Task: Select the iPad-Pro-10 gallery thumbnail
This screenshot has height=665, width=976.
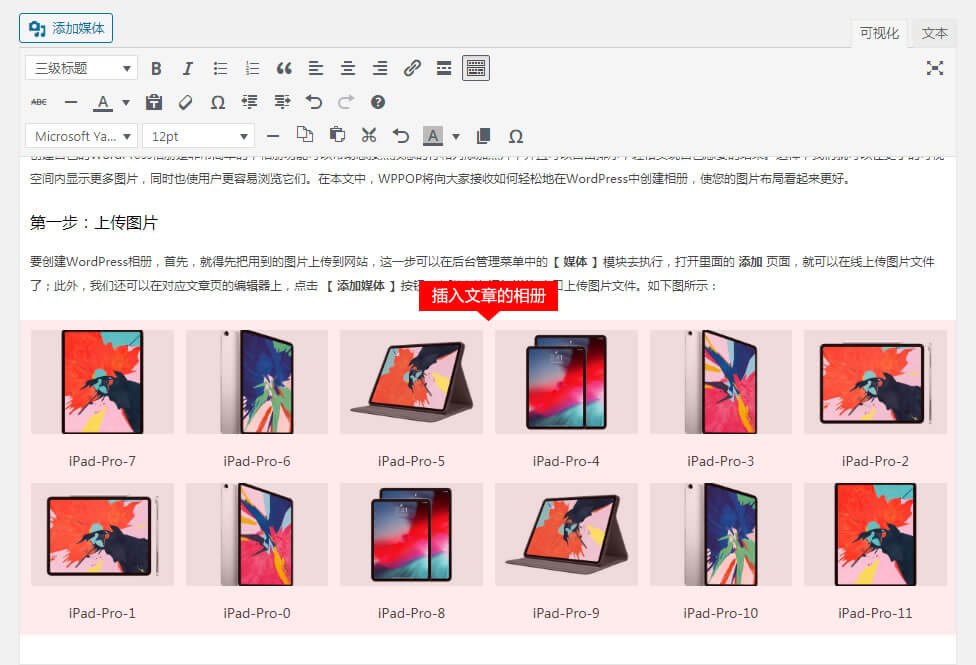Action: 721,535
